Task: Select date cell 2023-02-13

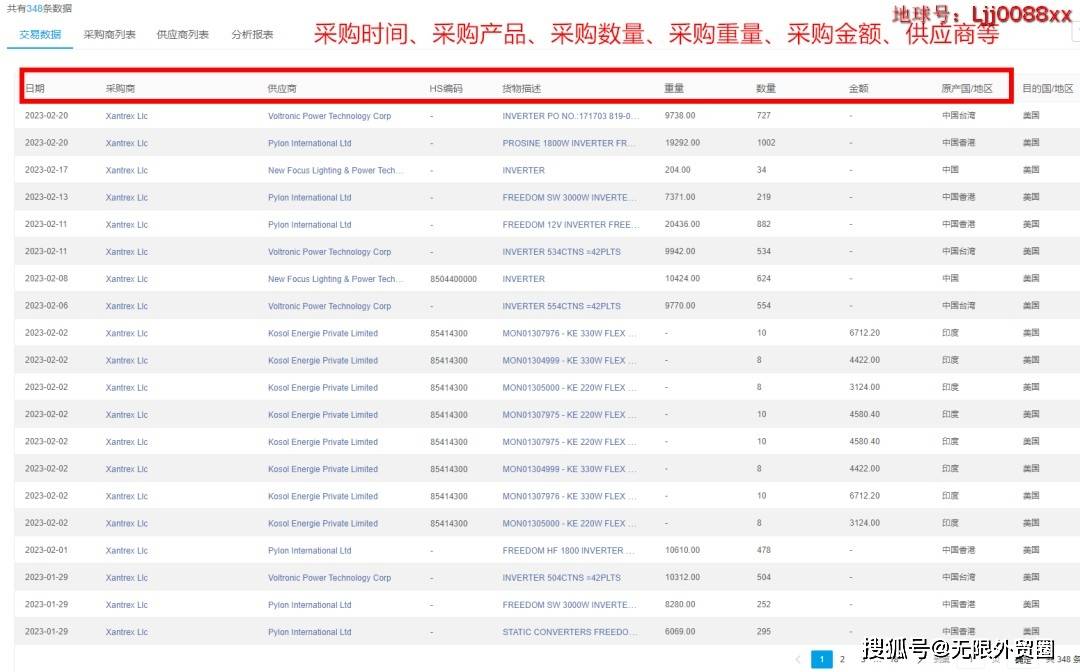Action: (x=46, y=197)
